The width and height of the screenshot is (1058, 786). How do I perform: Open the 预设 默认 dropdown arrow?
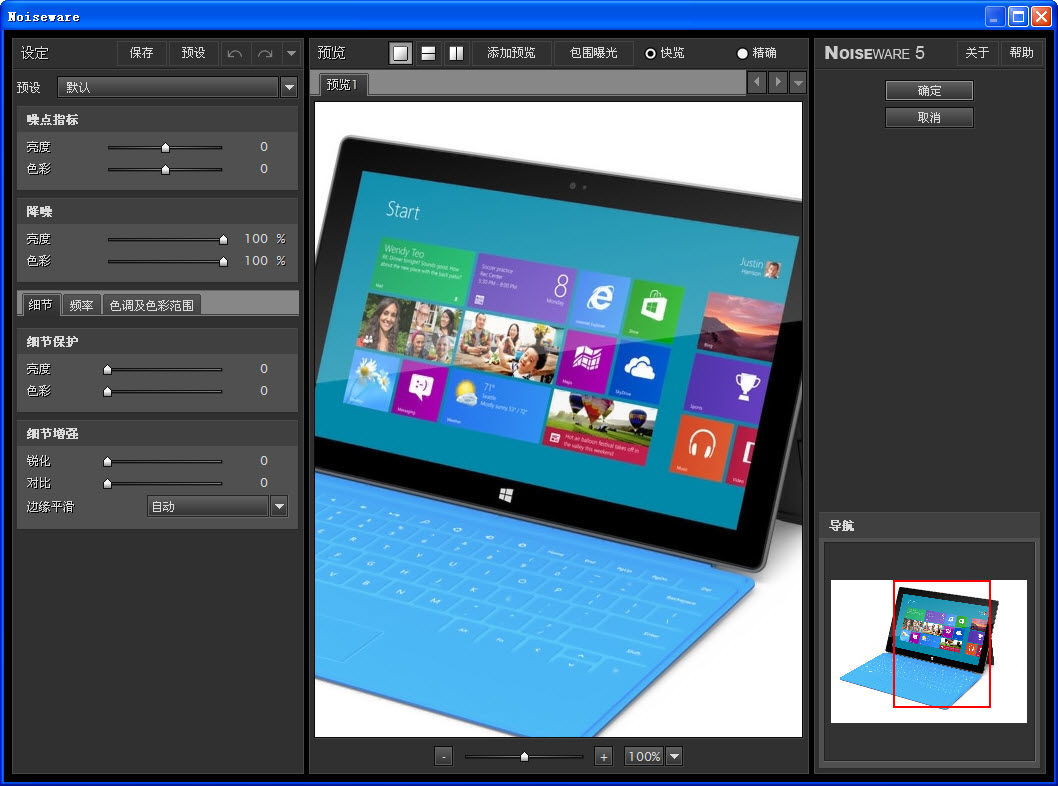click(289, 87)
